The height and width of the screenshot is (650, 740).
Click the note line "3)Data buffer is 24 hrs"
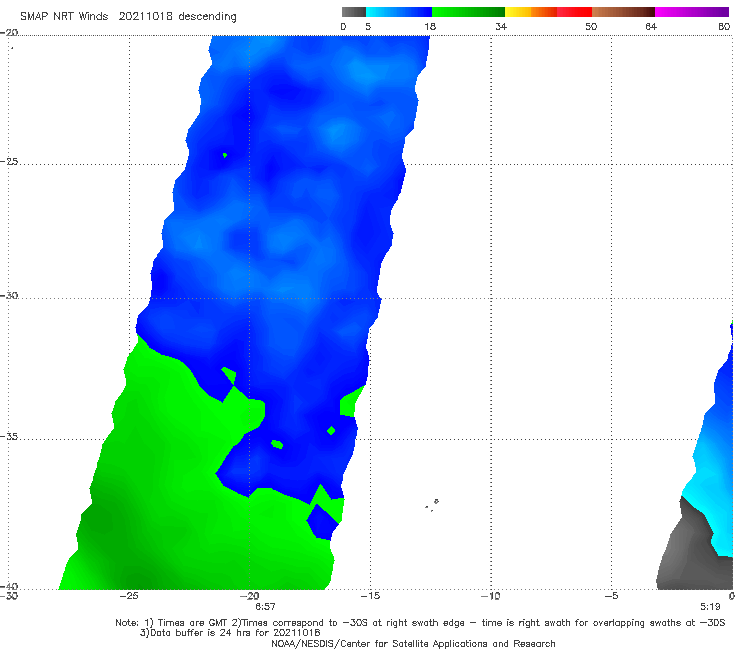pyautogui.click(x=230, y=633)
